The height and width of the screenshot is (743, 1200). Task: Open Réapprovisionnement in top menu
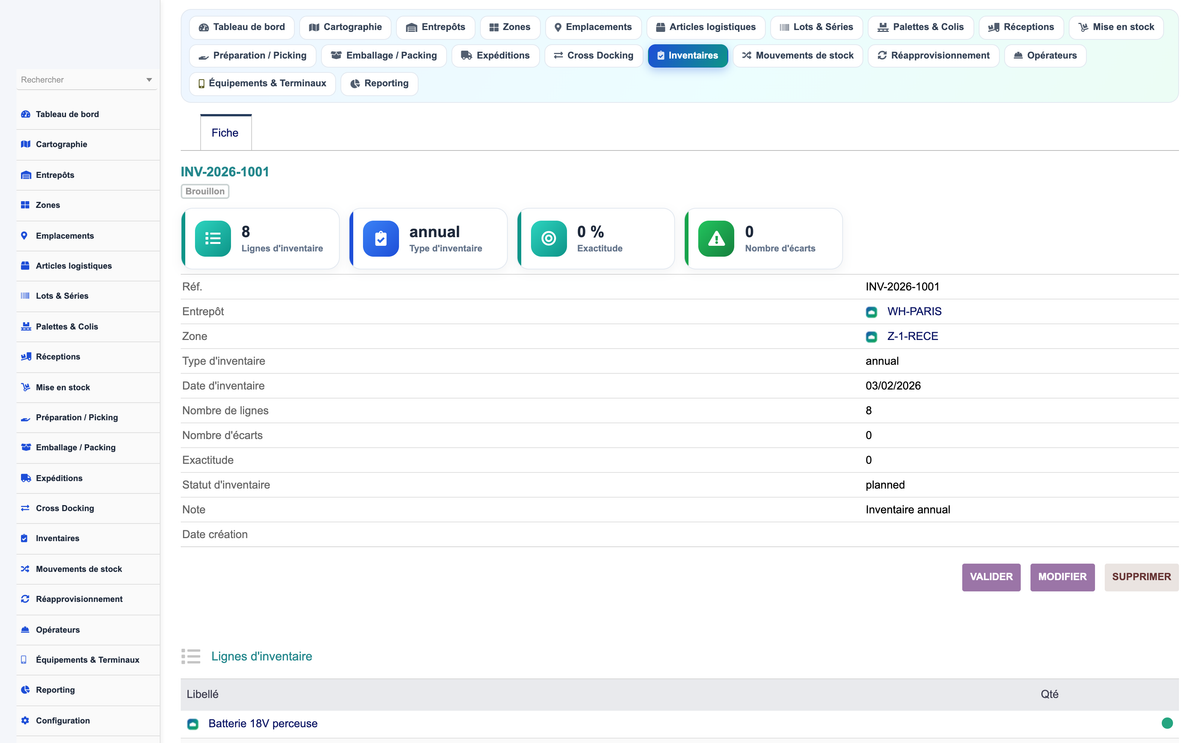(933, 55)
